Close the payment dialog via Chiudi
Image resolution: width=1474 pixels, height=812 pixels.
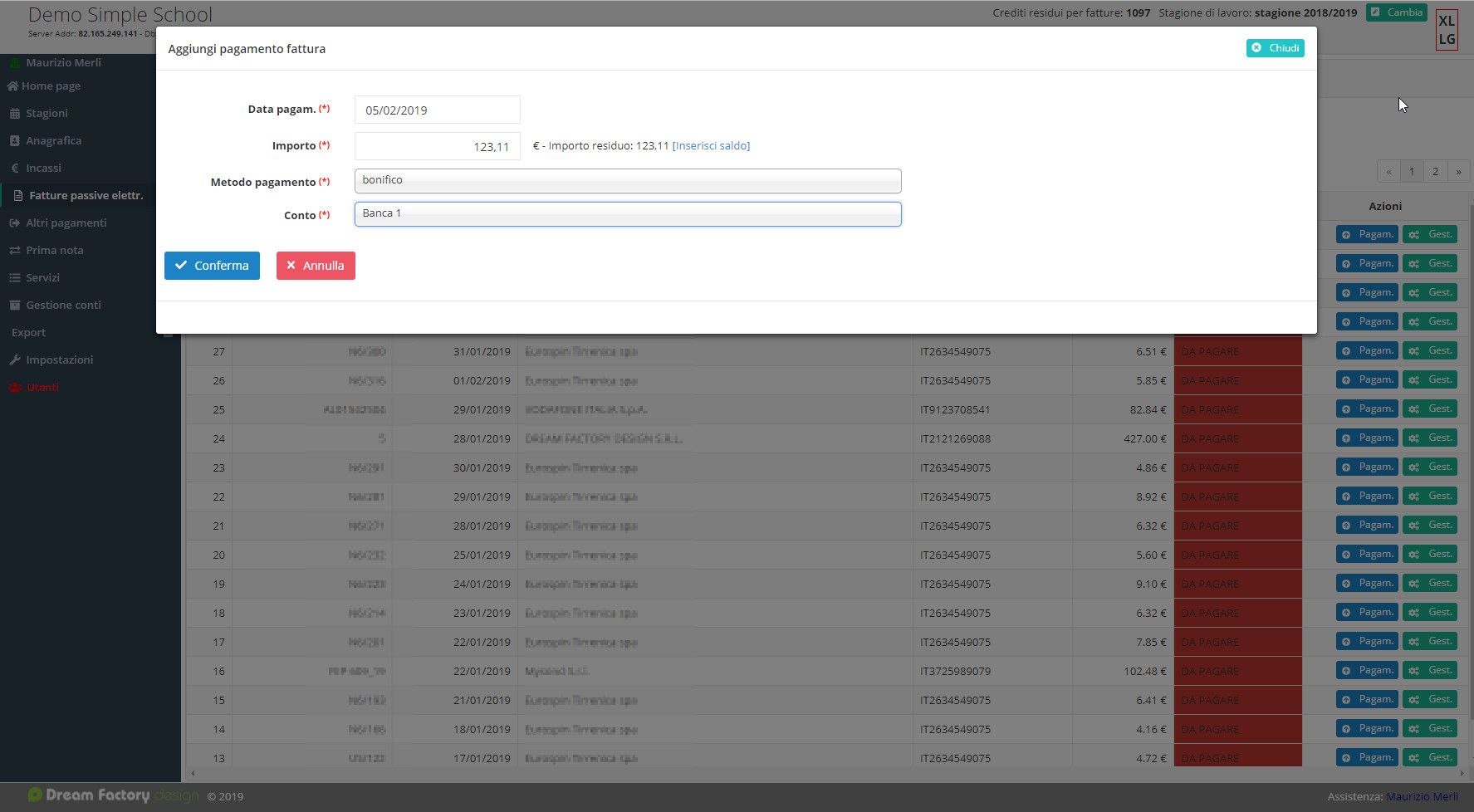coord(1275,48)
